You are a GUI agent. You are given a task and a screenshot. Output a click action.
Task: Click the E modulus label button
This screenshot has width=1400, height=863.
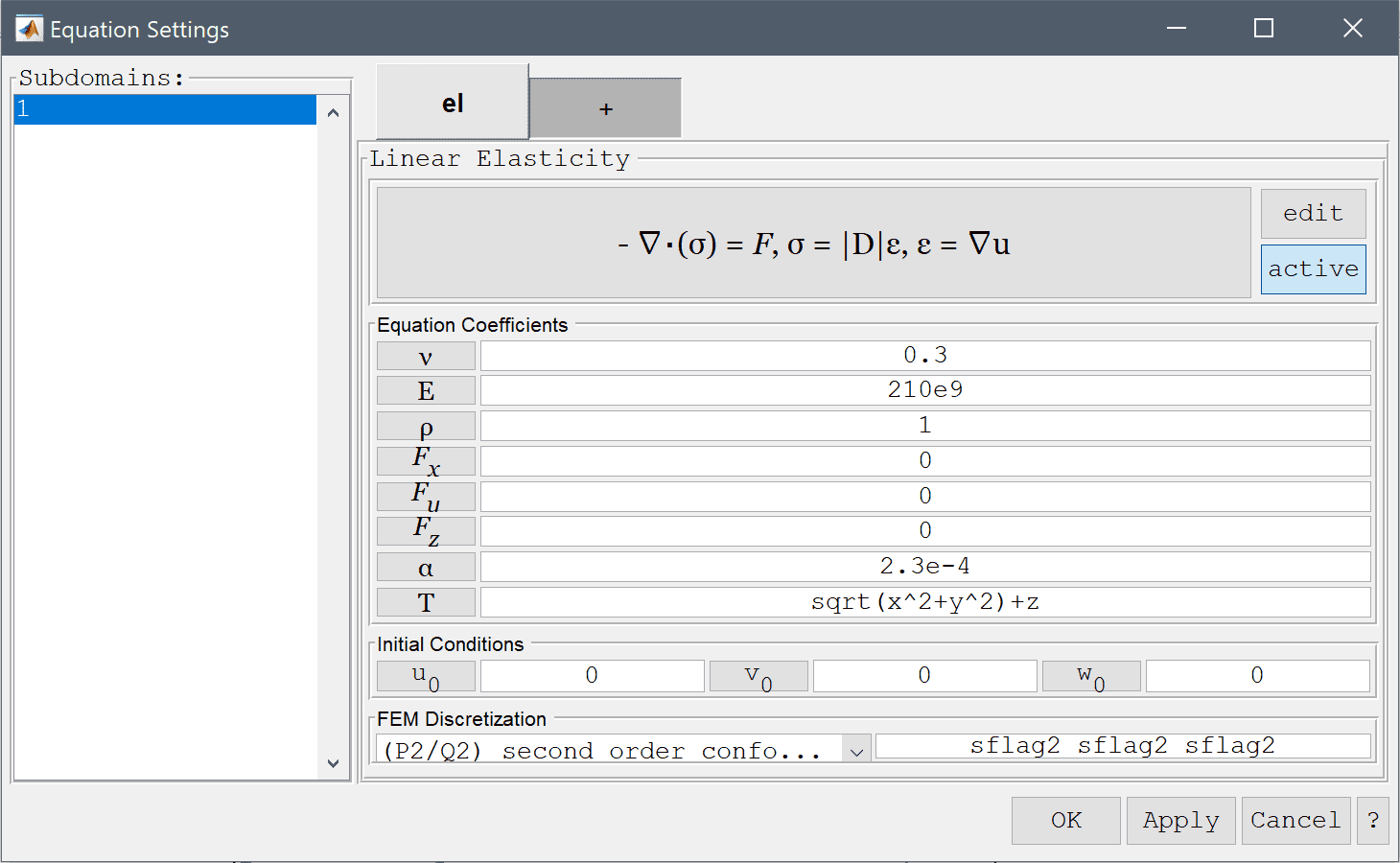click(x=426, y=390)
